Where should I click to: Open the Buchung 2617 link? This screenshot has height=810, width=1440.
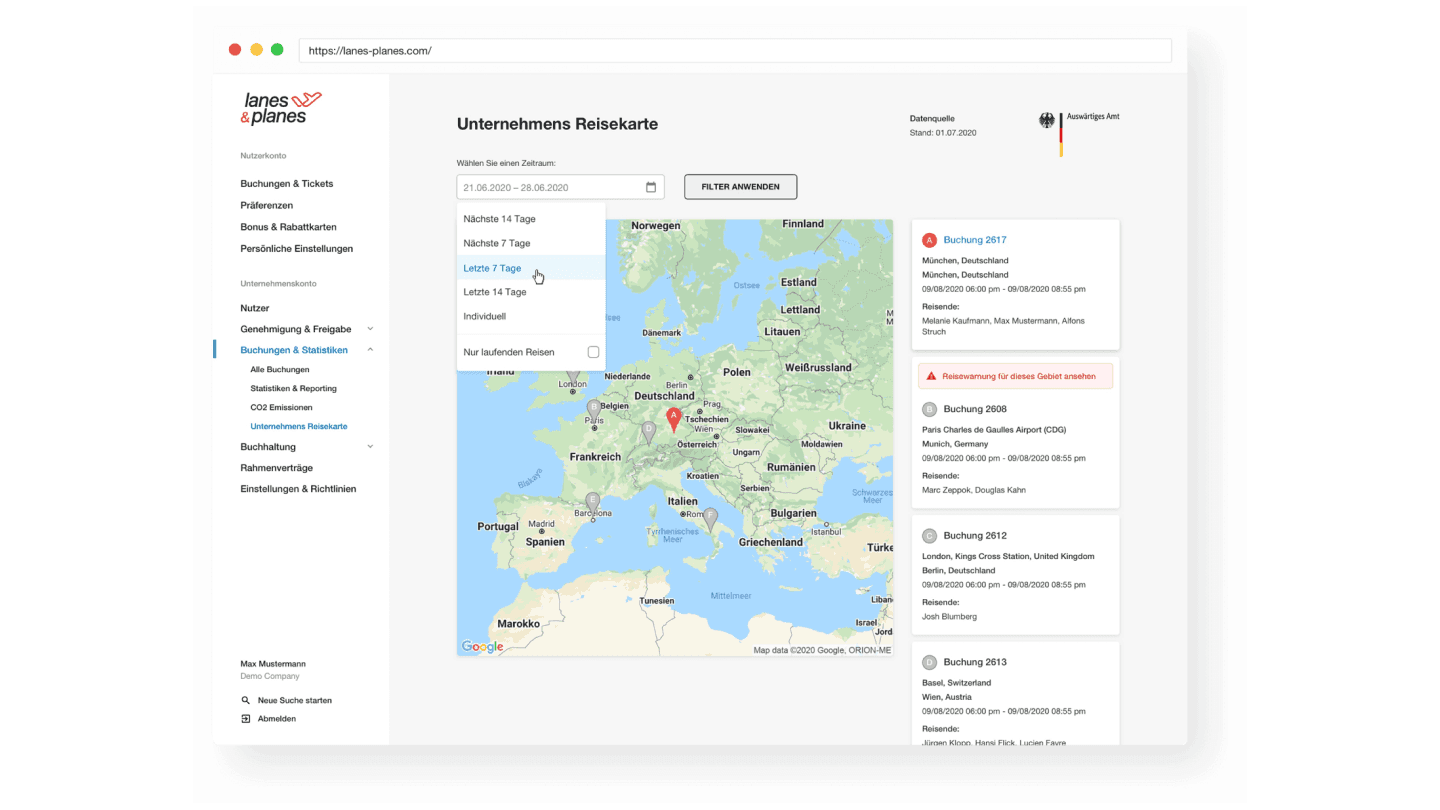pyautogui.click(x=974, y=240)
